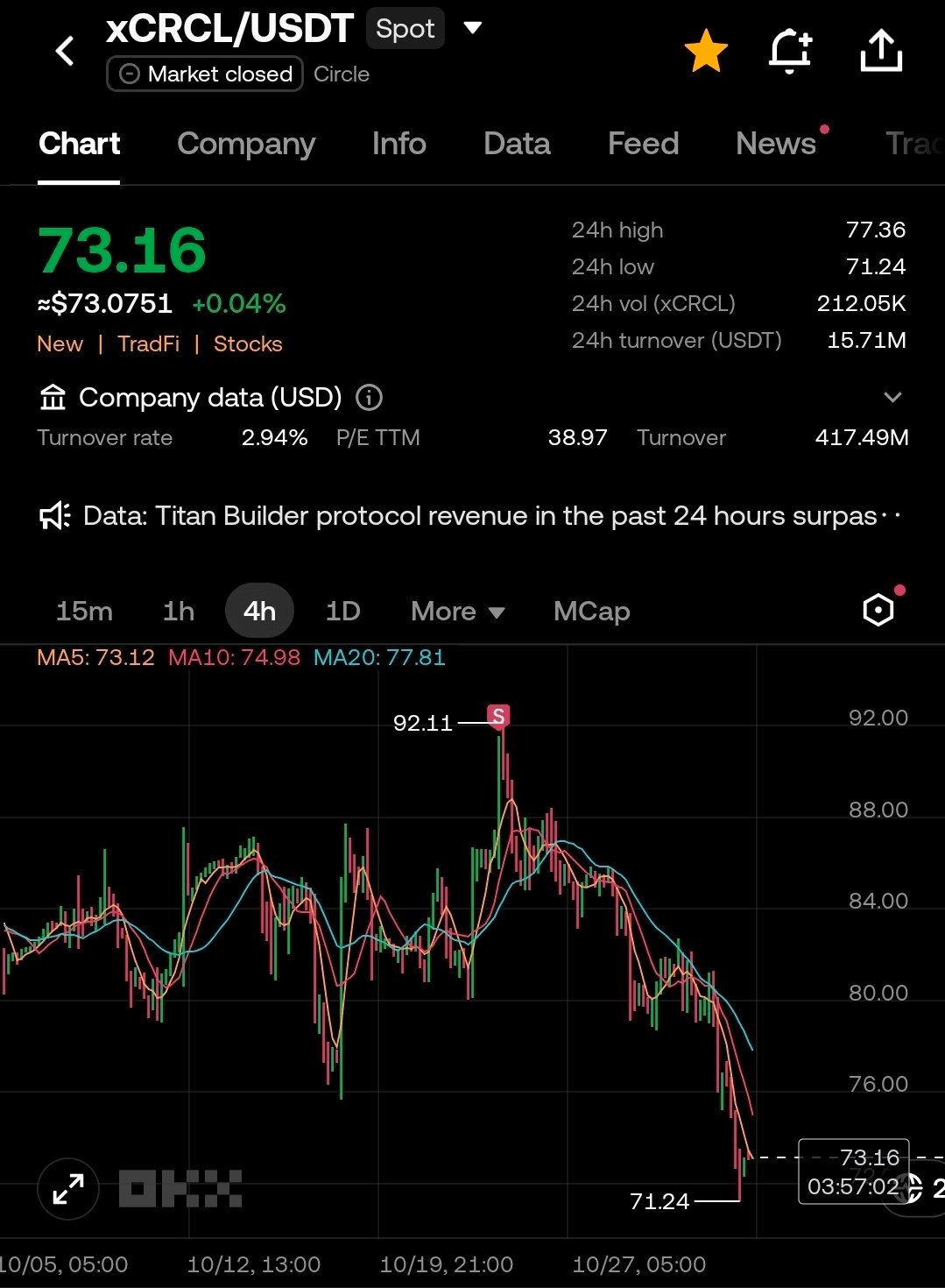
Task: Tap the MA10: 74.98 indicator label
Action: [234, 657]
